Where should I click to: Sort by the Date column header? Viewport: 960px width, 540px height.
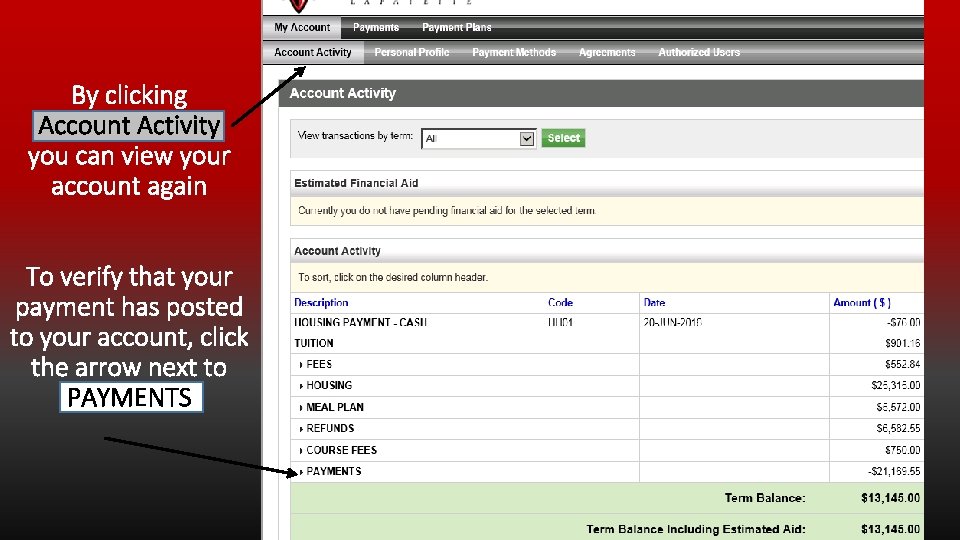point(654,302)
